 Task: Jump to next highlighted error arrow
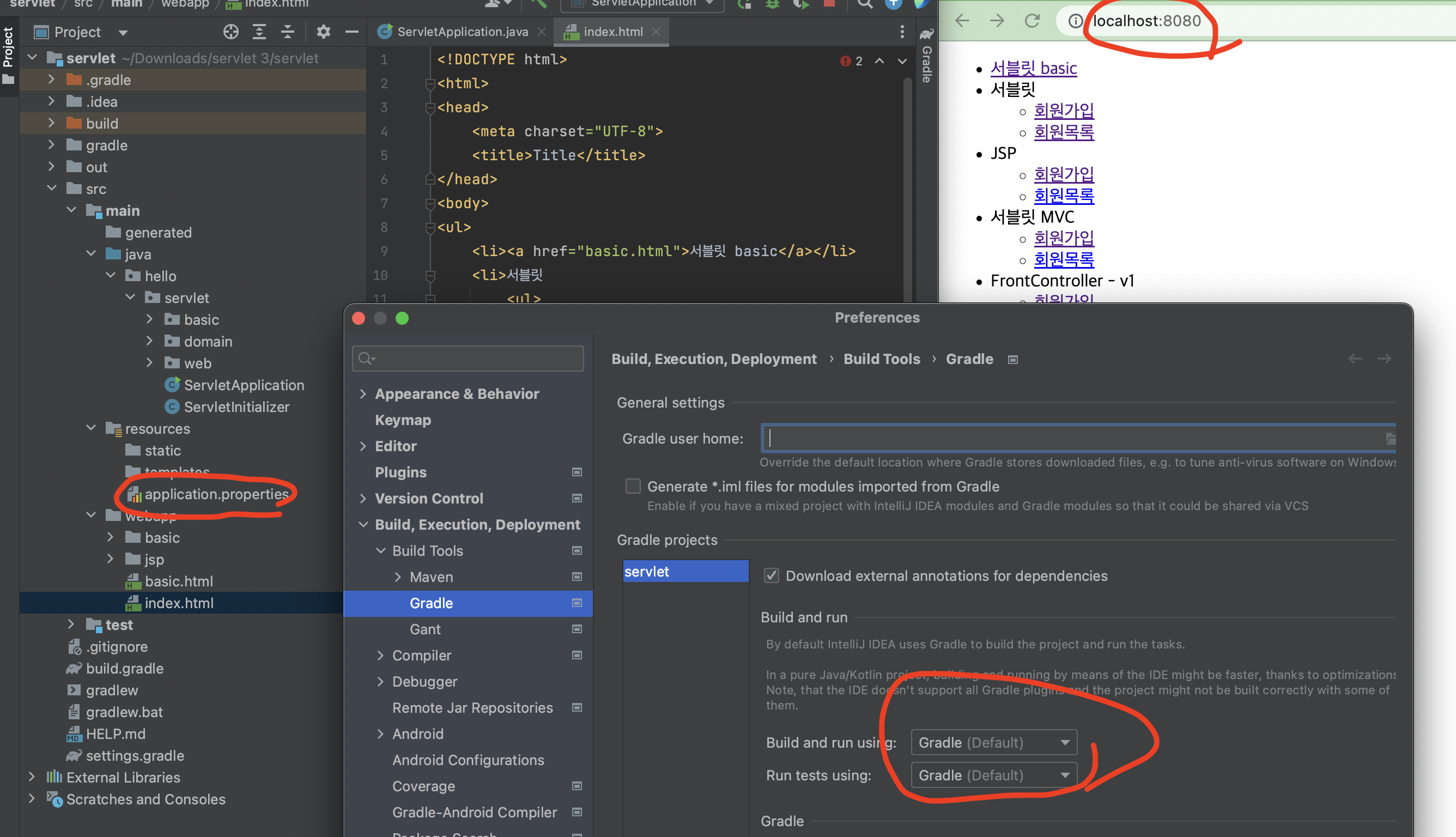(902, 61)
